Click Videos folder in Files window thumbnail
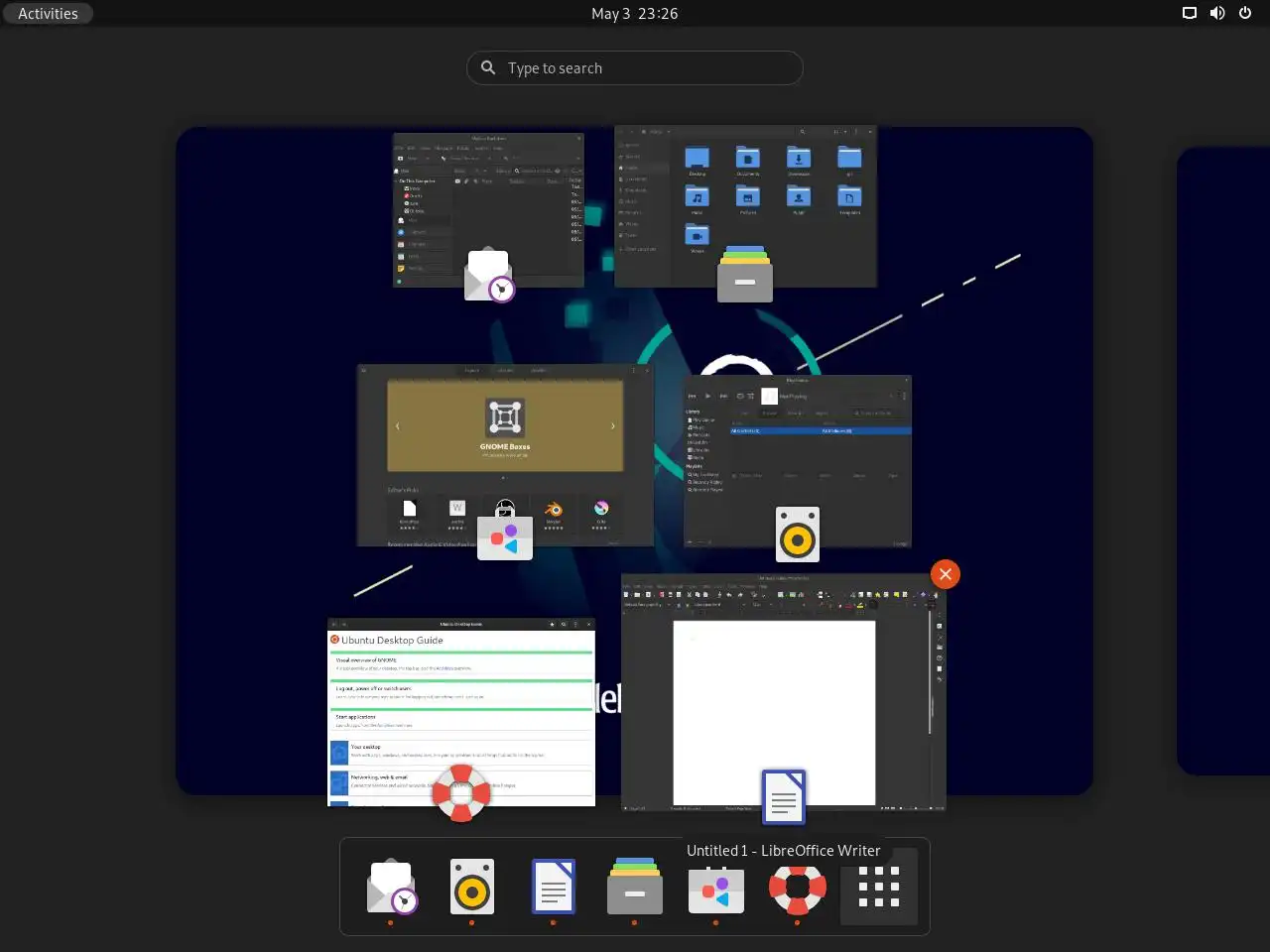Viewport: 1270px width, 952px height. coord(698,238)
